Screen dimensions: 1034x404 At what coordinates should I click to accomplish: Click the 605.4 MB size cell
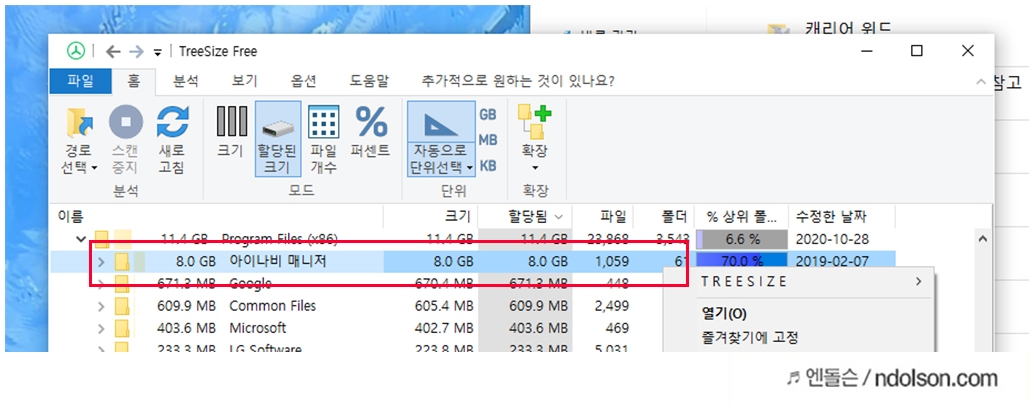click(443, 306)
